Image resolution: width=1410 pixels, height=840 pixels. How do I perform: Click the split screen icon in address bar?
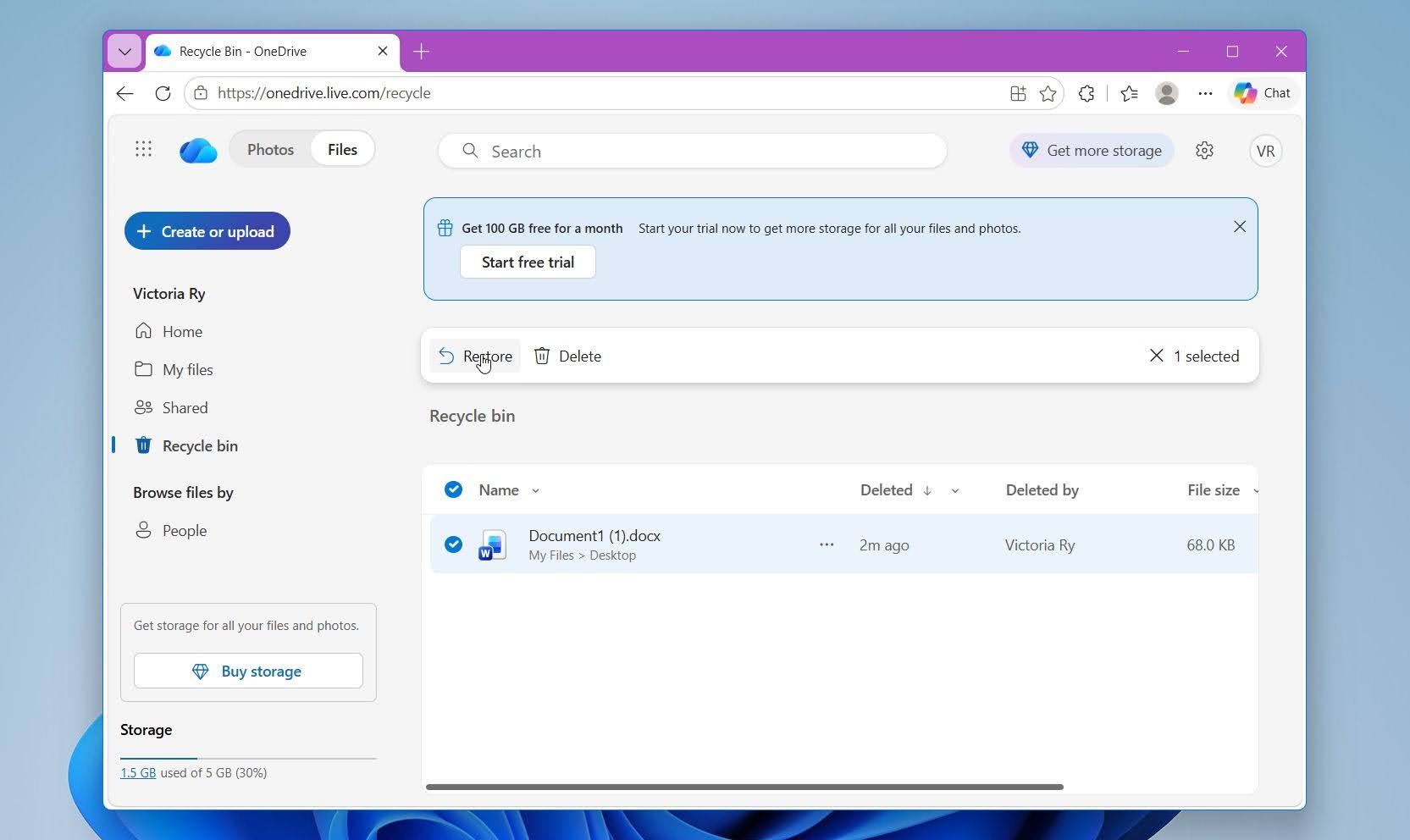[1018, 93]
